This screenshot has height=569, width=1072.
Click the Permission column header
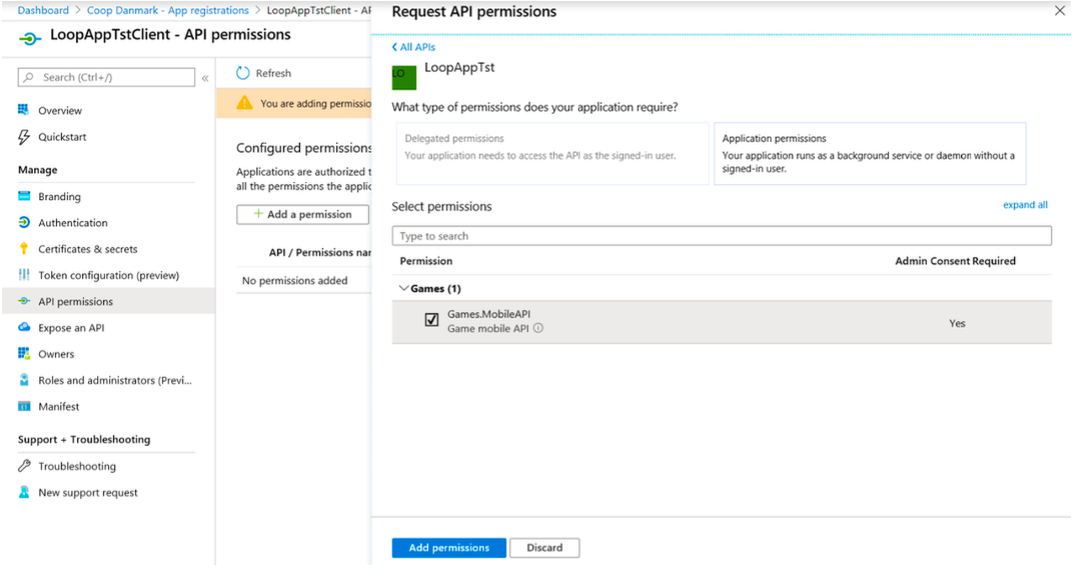[x=426, y=261]
